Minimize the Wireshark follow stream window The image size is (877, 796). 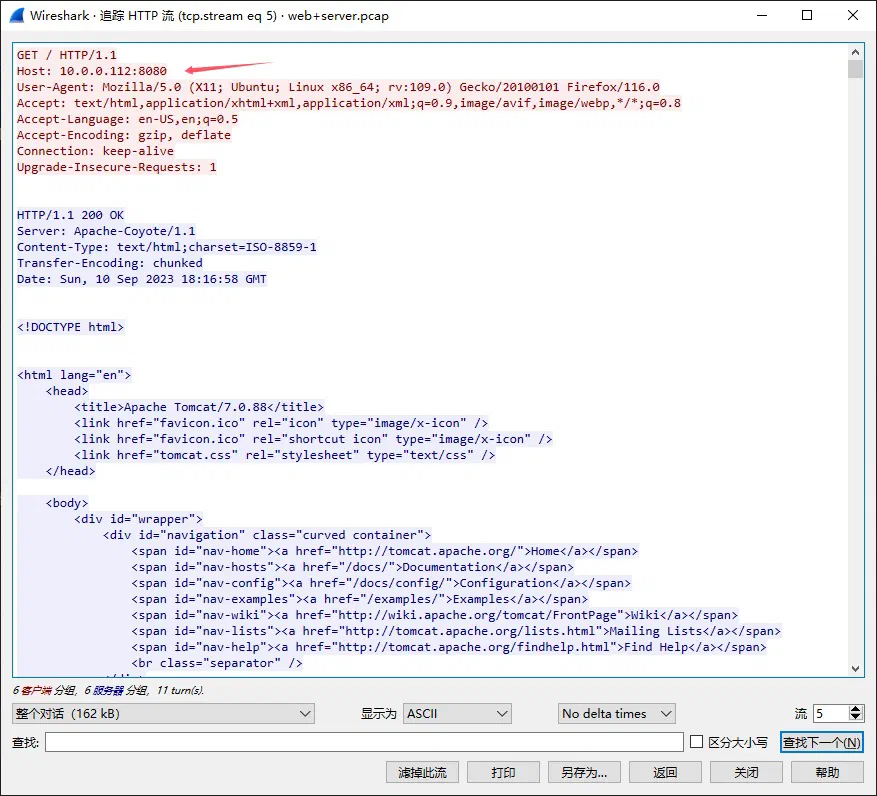tap(762, 15)
